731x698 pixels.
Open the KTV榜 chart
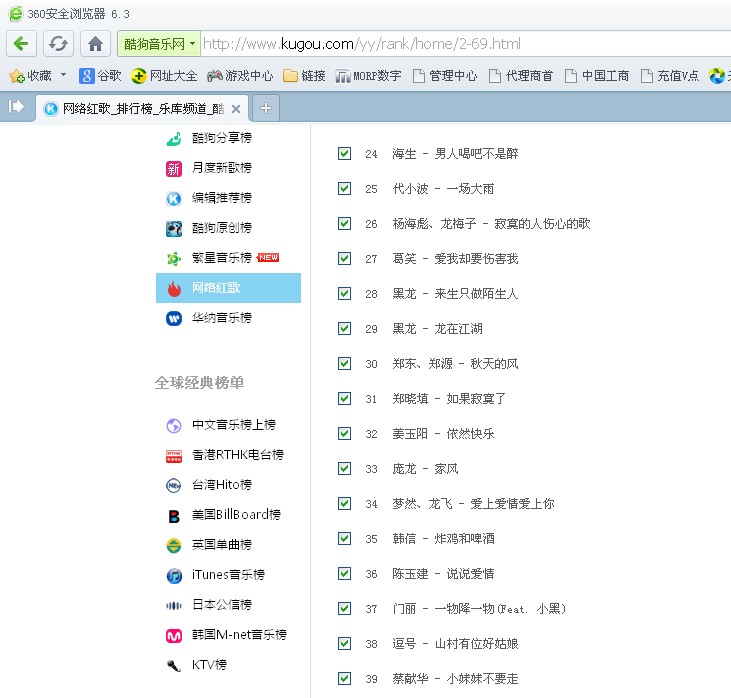click(x=209, y=665)
